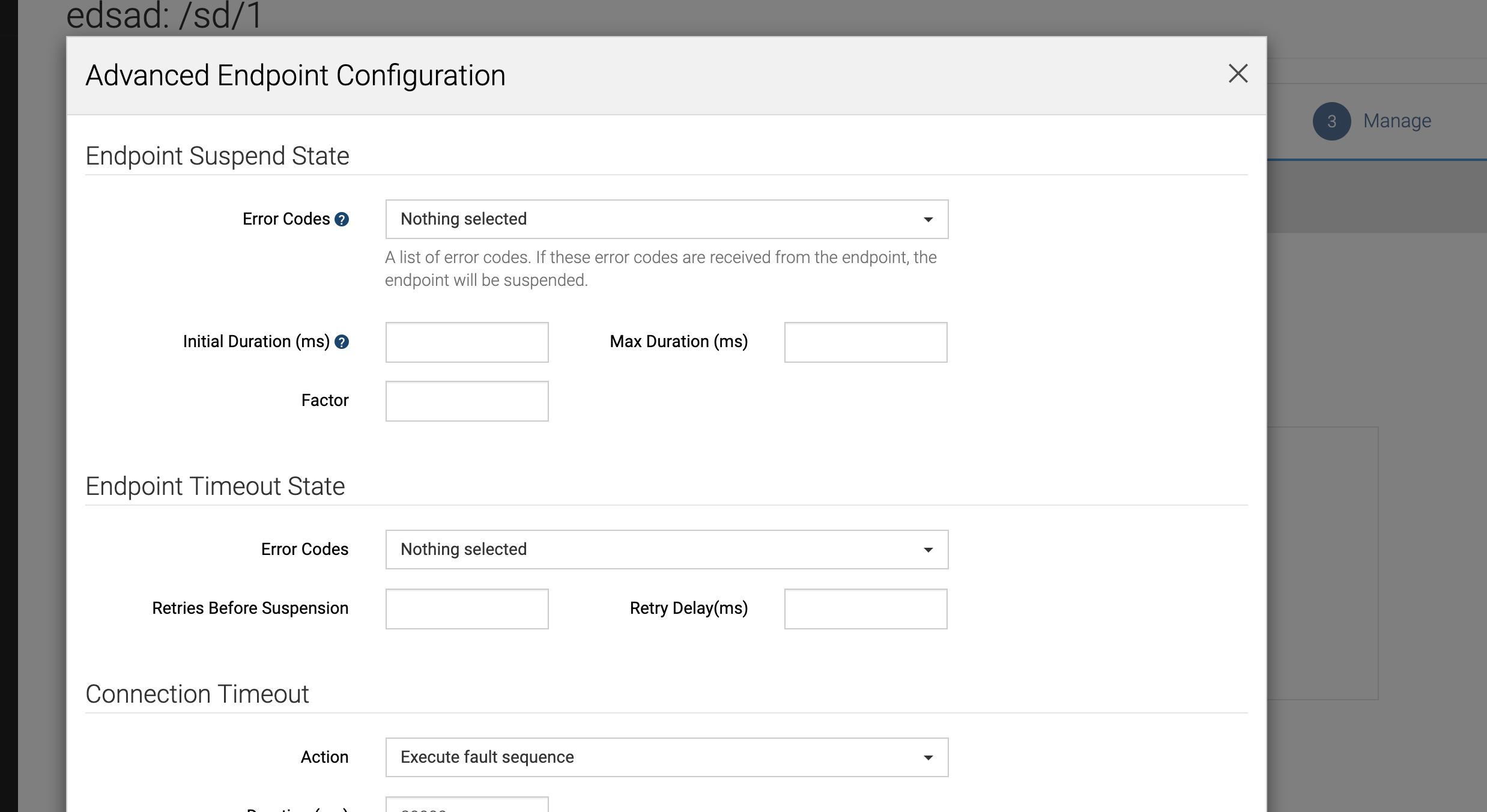This screenshot has width=1487, height=812.
Task: Click inside the Max Duration input field
Action: (x=865, y=342)
